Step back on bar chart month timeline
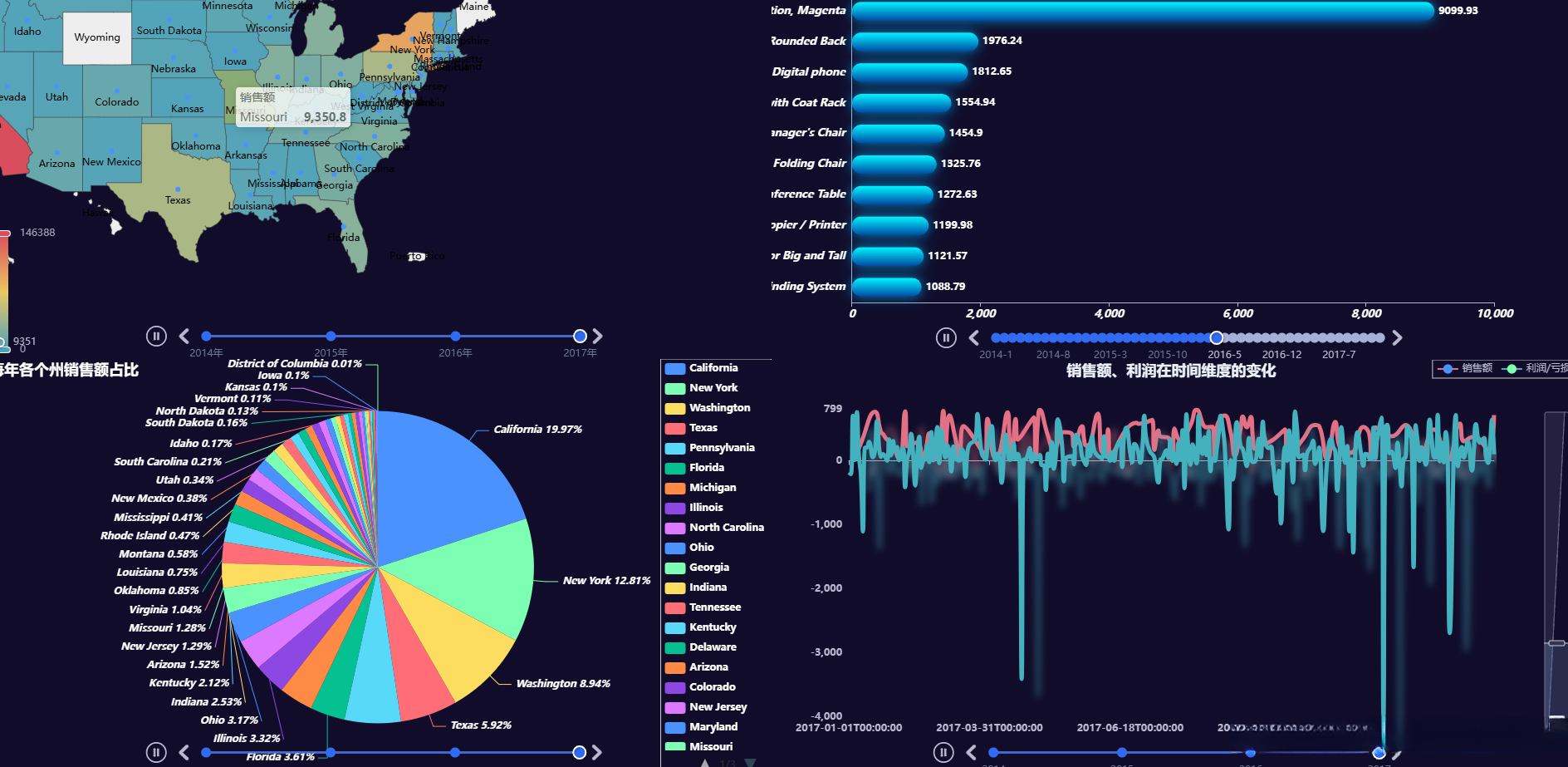Image resolution: width=1568 pixels, height=767 pixels. (973, 337)
